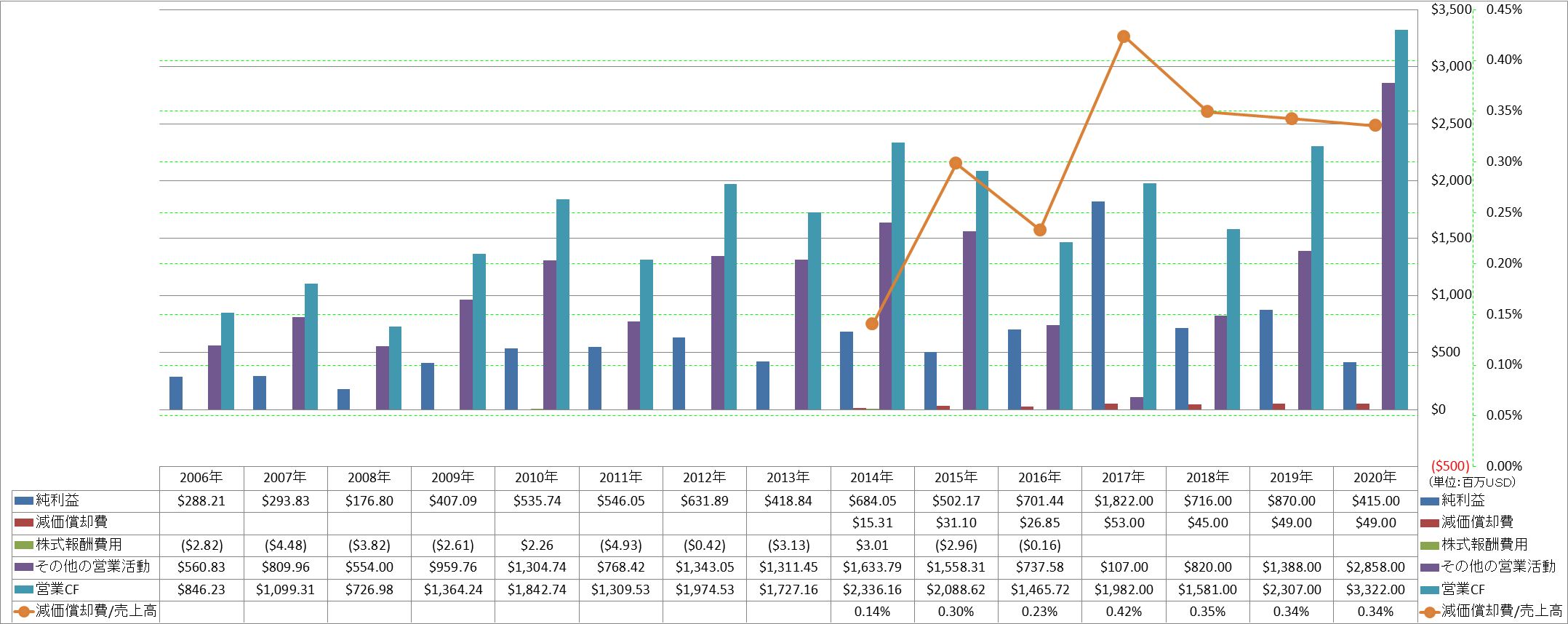The width and height of the screenshot is (1568, 624).
Task: Click the 2017 orange line peak marker
Action: coord(1124,36)
